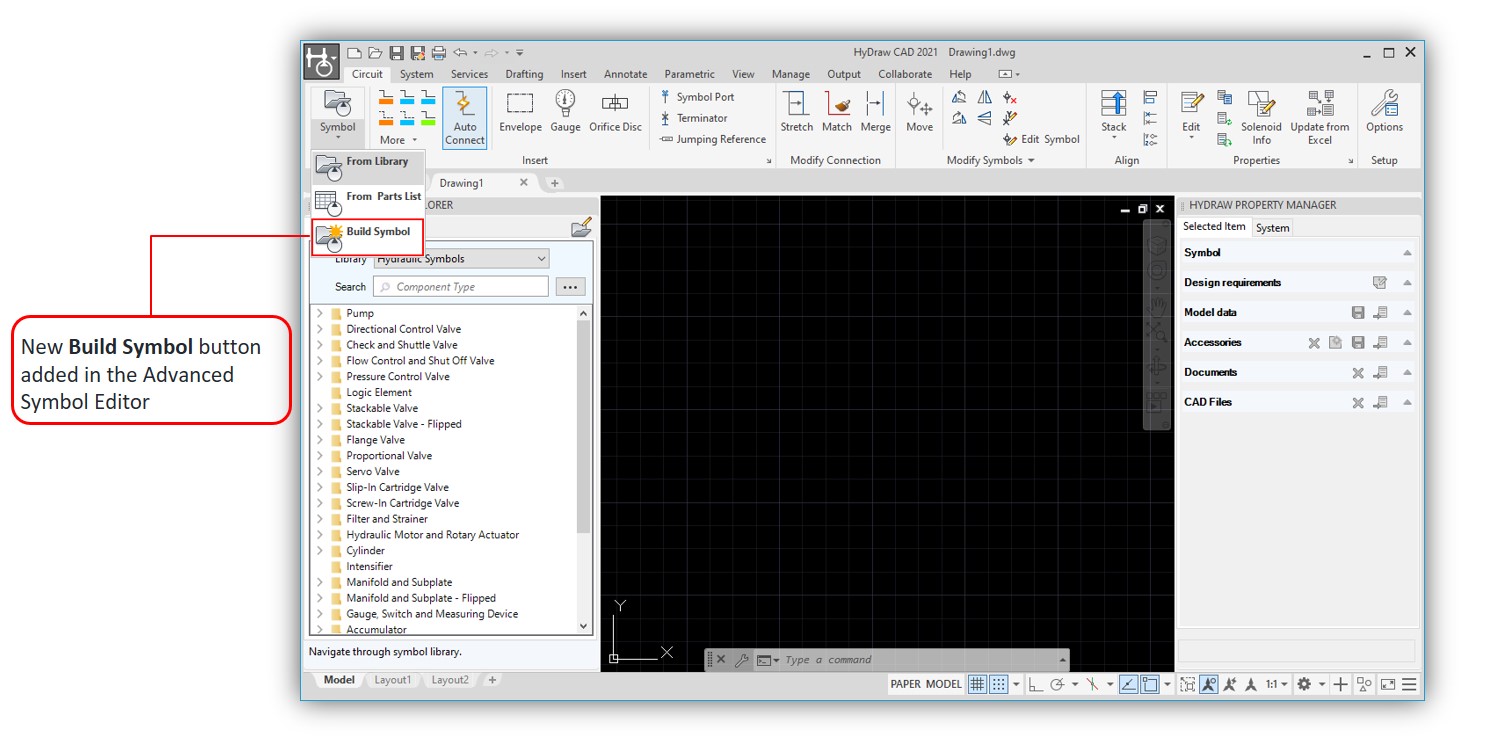This screenshot has width=1500, height=746.
Task: Click the Terminator tool
Action: tap(693, 118)
